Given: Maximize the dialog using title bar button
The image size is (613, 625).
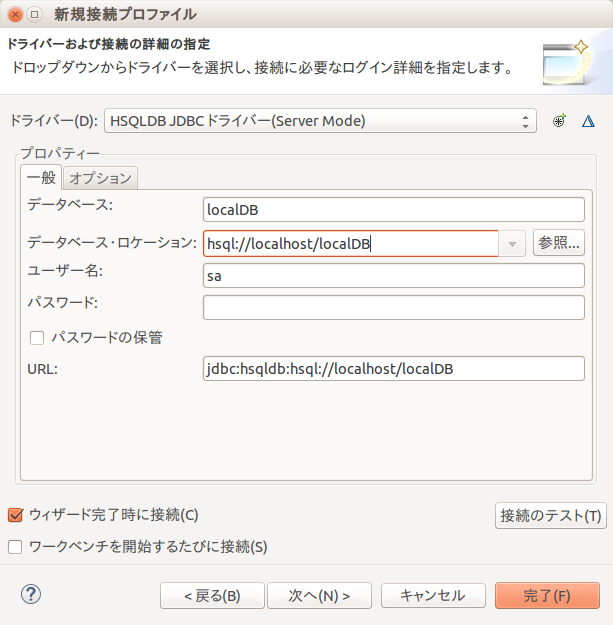Looking at the screenshot, I should coord(35,14).
